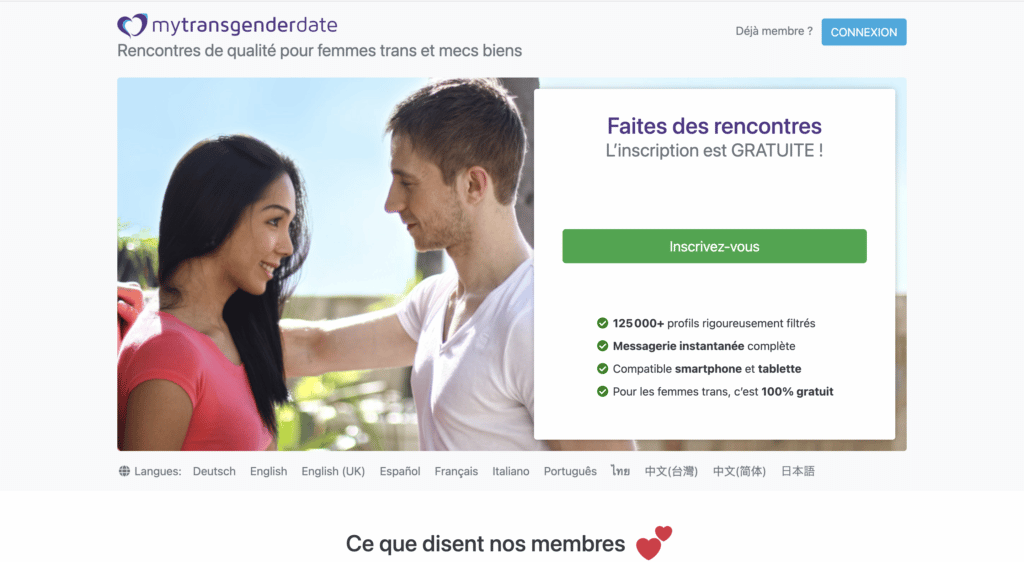Click the globe icon beside Langues
The width and height of the screenshot is (1024, 562).
pyautogui.click(x=124, y=471)
